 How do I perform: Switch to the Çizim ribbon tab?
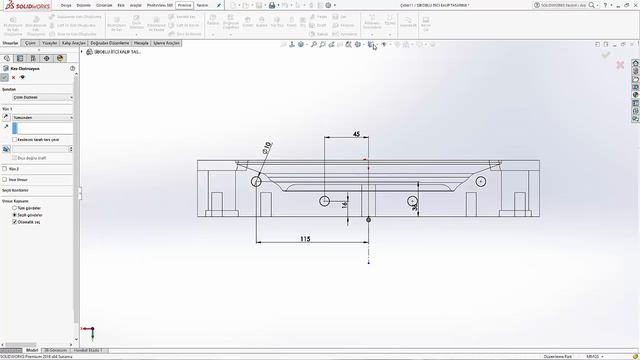[30, 43]
